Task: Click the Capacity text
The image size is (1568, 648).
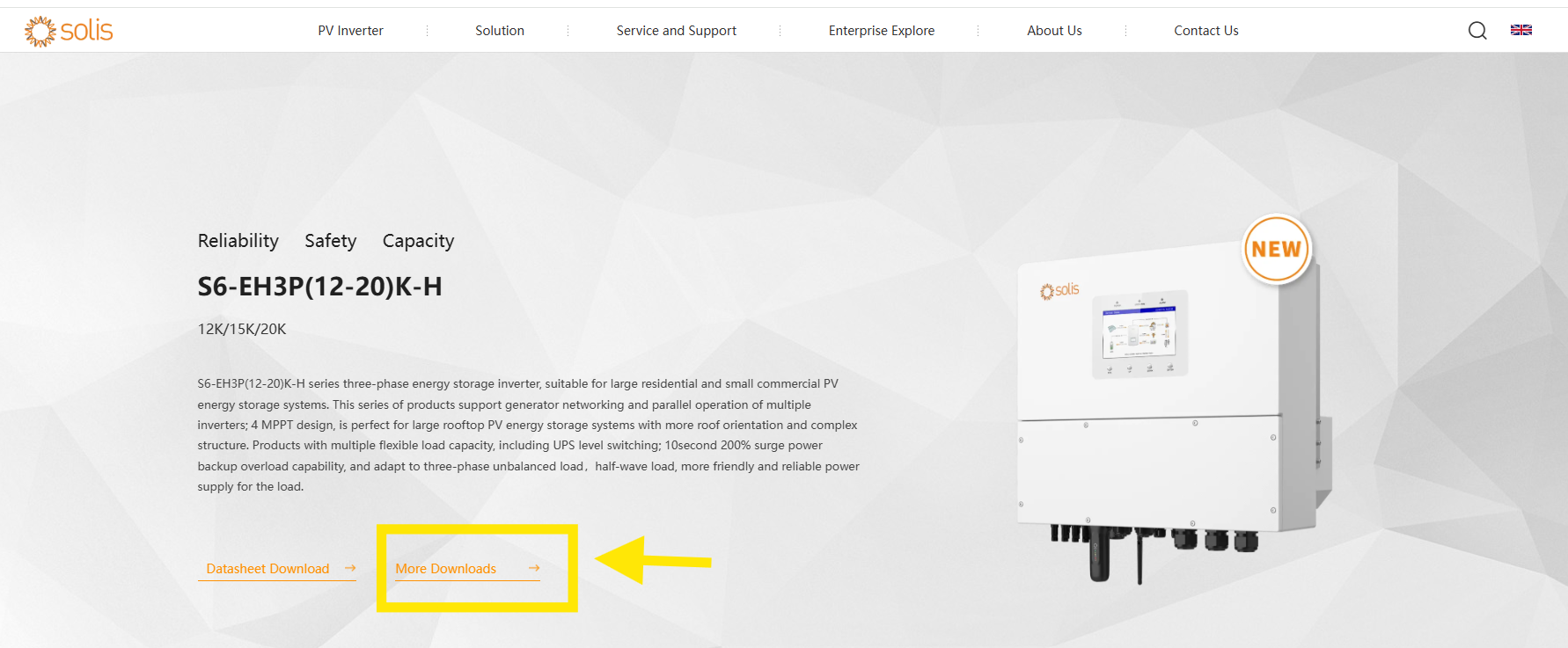Action: tap(418, 242)
